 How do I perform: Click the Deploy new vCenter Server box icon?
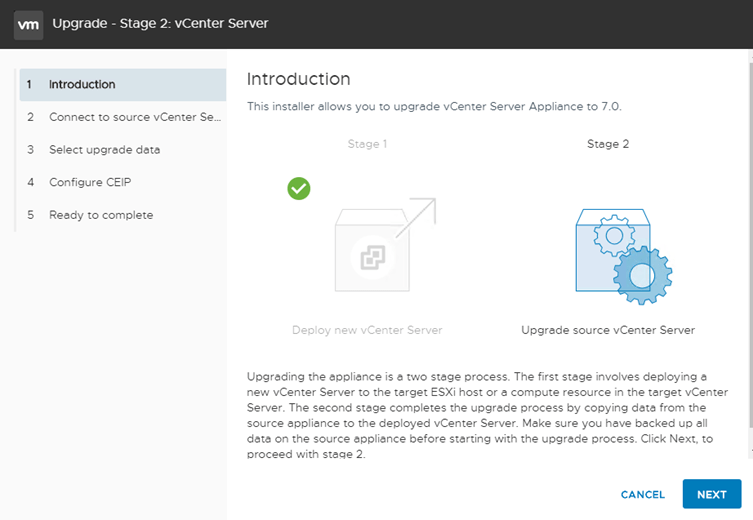371,250
